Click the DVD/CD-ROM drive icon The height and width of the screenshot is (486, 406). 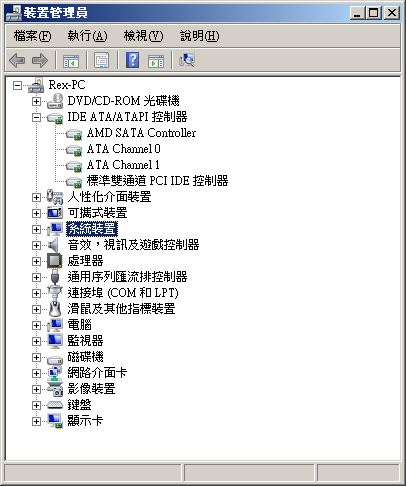click(55, 101)
